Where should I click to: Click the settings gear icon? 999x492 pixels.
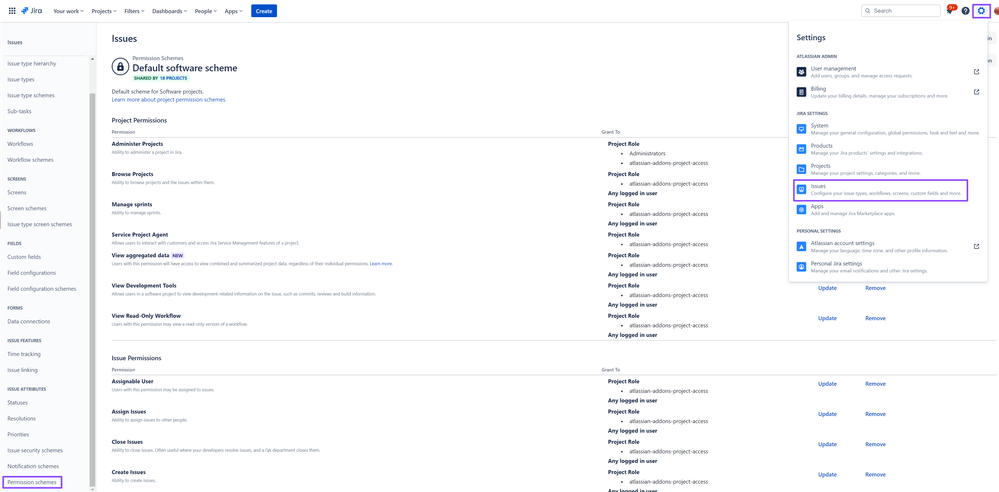(x=981, y=11)
